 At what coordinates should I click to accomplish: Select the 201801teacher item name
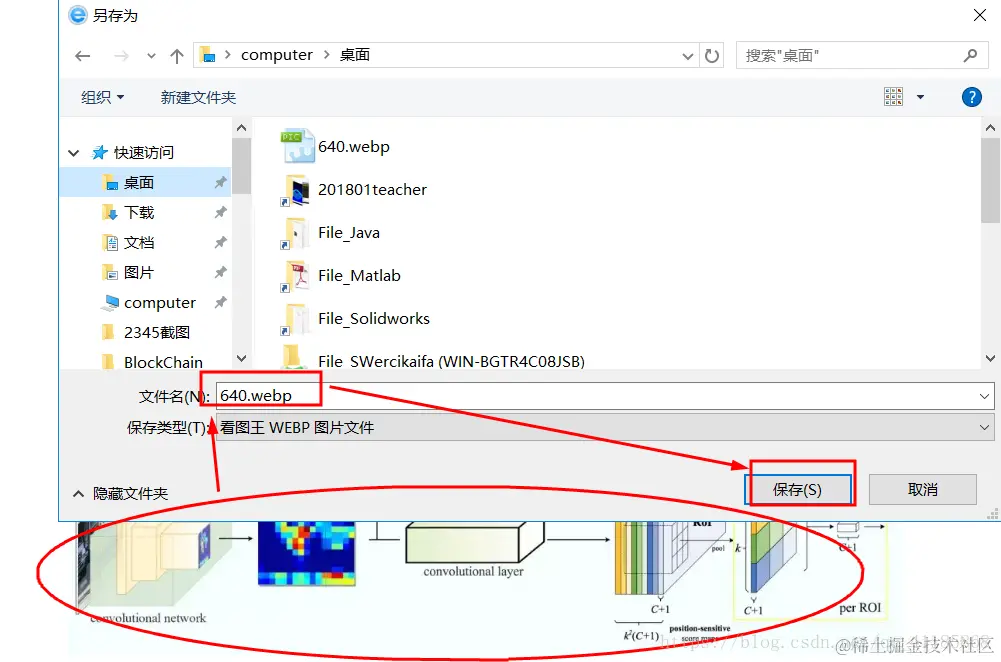click(x=372, y=190)
